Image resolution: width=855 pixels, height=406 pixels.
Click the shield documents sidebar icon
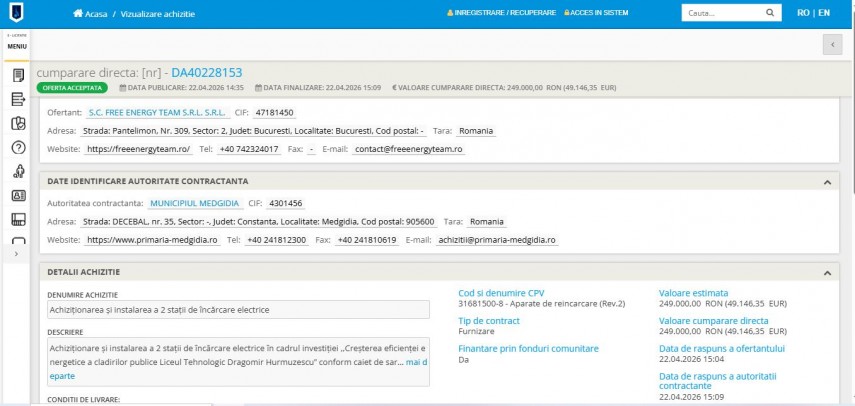click(17, 123)
